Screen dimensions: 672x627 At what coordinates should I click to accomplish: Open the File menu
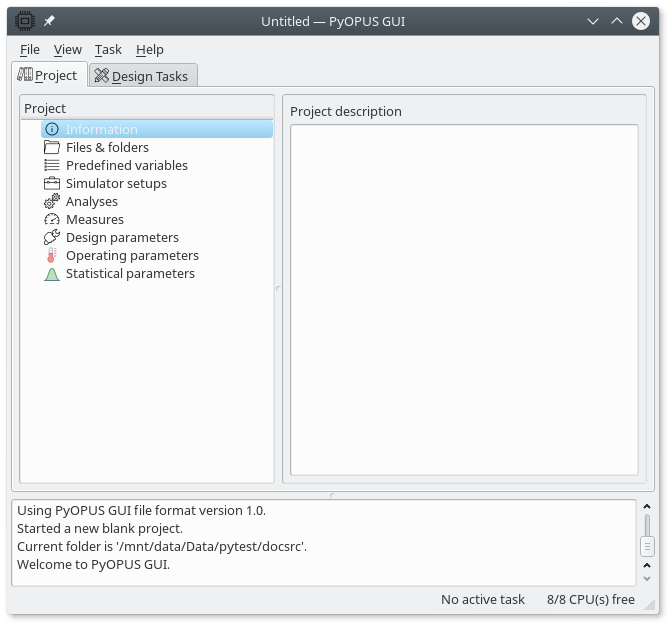(30, 49)
